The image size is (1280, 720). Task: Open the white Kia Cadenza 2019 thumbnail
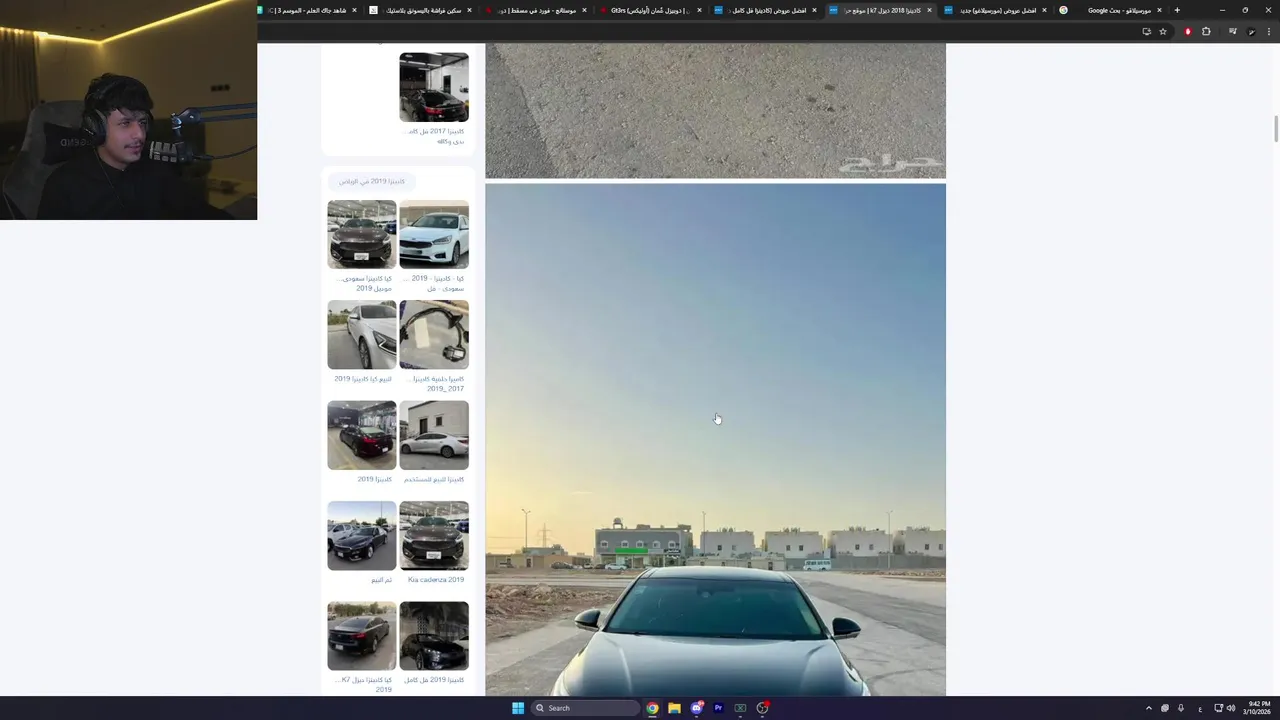tap(434, 235)
